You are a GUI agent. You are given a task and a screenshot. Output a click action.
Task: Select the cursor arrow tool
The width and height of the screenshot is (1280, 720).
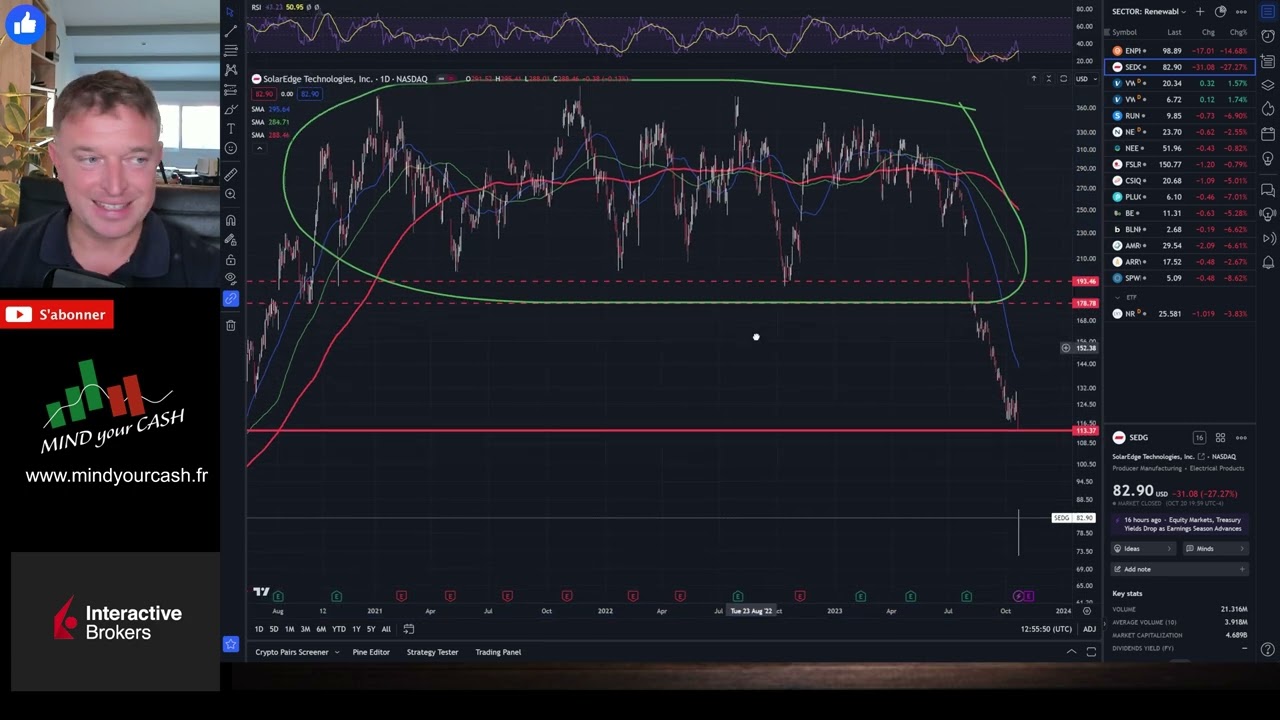point(231,12)
